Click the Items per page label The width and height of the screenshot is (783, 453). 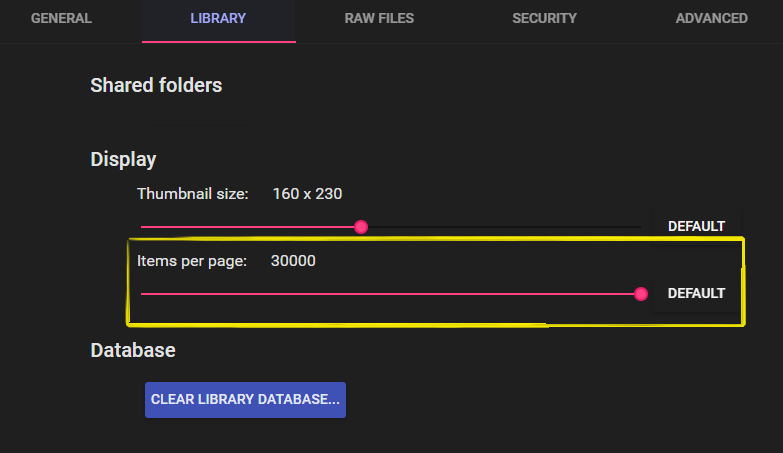[192, 260]
